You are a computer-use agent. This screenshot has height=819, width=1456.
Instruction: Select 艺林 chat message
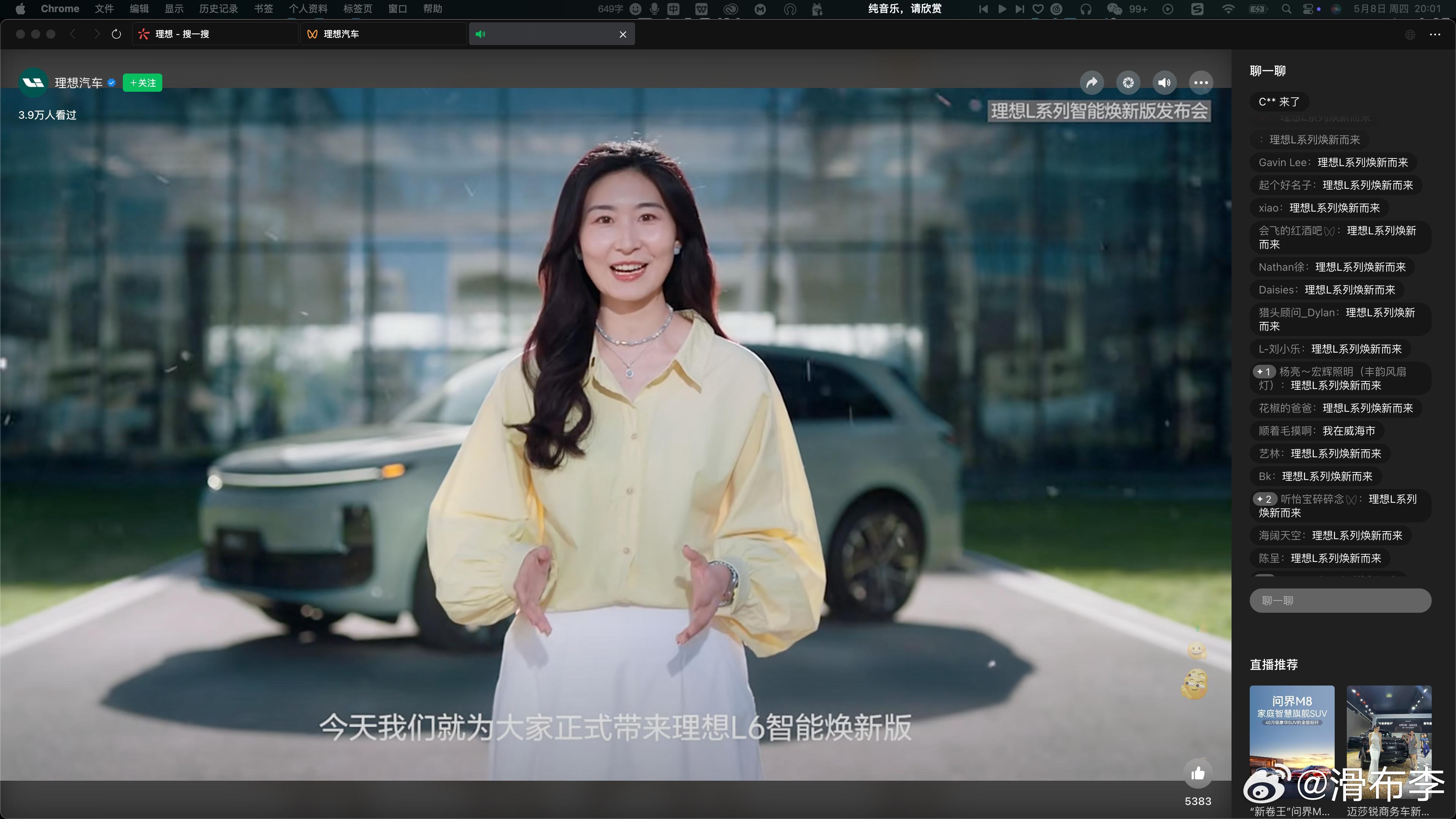pyautogui.click(x=1319, y=453)
